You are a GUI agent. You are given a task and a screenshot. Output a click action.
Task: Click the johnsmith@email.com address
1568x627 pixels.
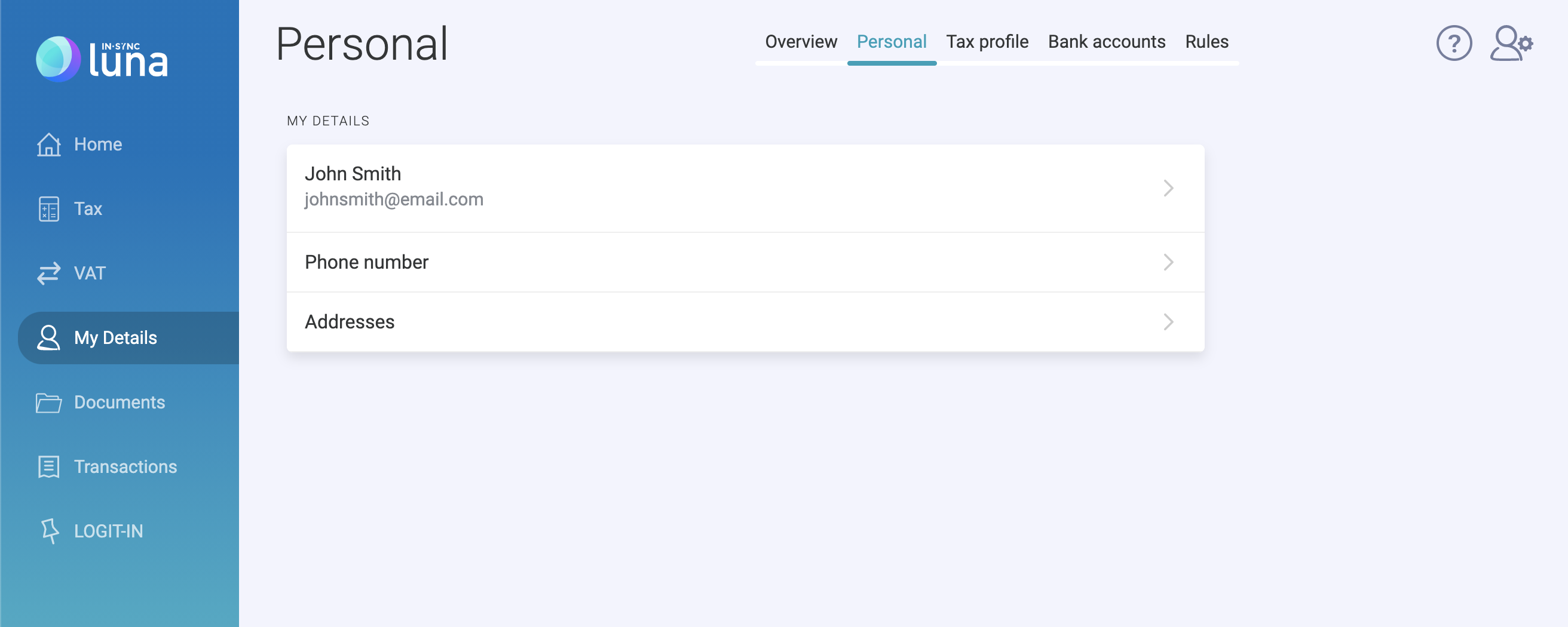394,199
